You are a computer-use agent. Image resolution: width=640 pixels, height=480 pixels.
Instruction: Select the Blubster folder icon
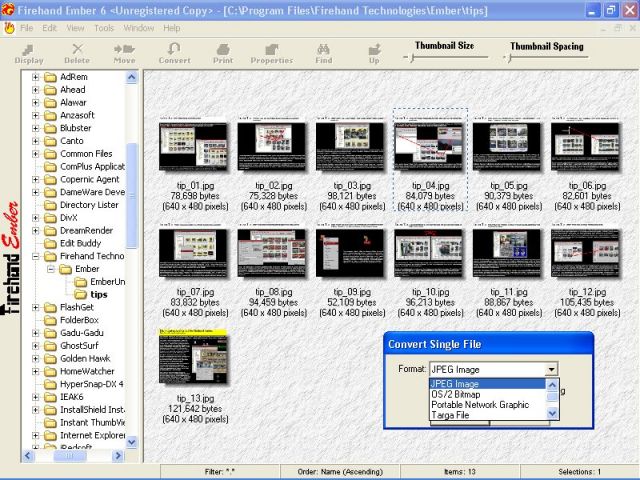(x=50, y=128)
